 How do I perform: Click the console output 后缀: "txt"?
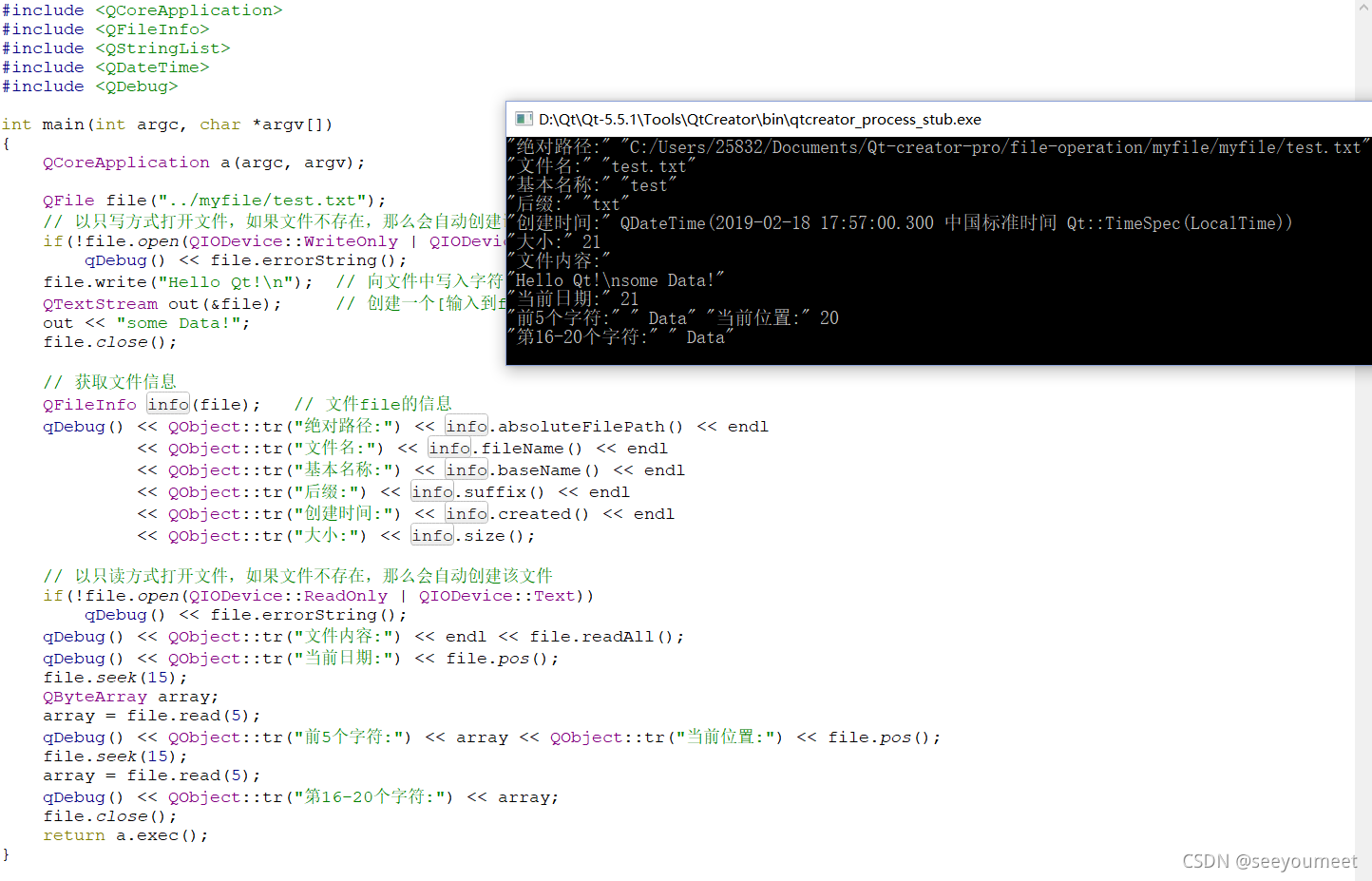point(570,204)
